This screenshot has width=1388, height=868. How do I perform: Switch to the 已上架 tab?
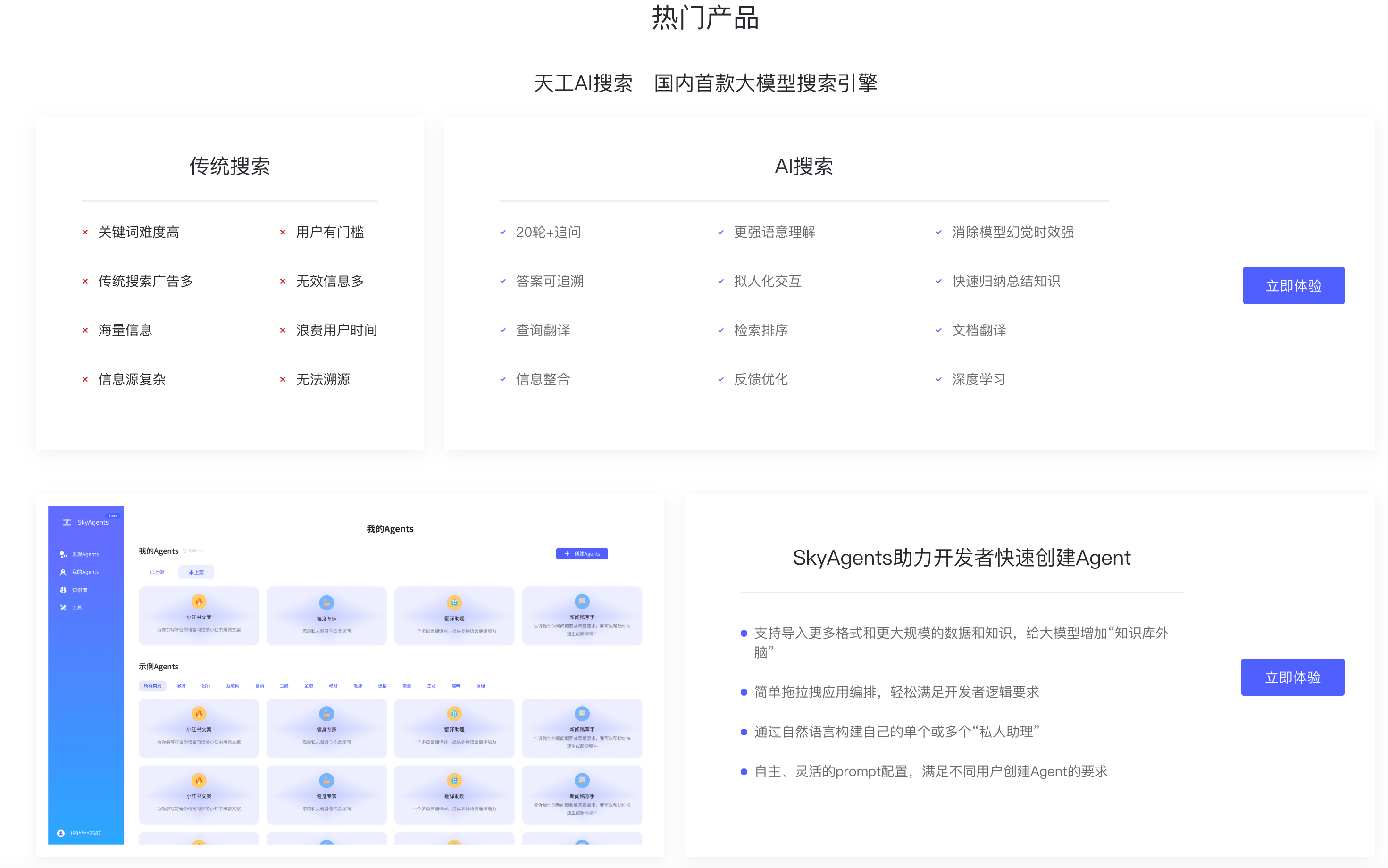(x=157, y=572)
